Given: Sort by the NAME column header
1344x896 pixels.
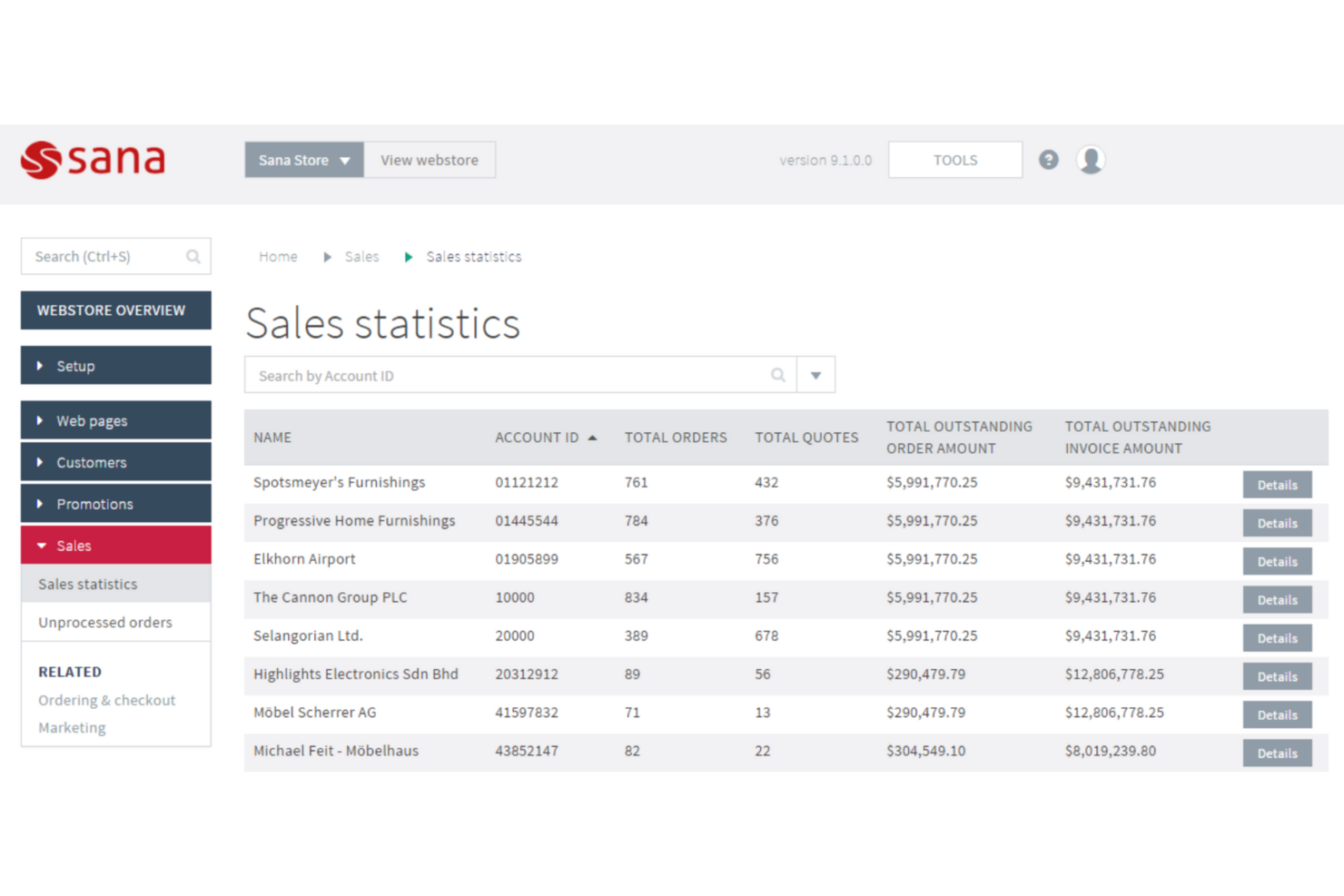Looking at the screenshot, I should click(x=272, y=438).
